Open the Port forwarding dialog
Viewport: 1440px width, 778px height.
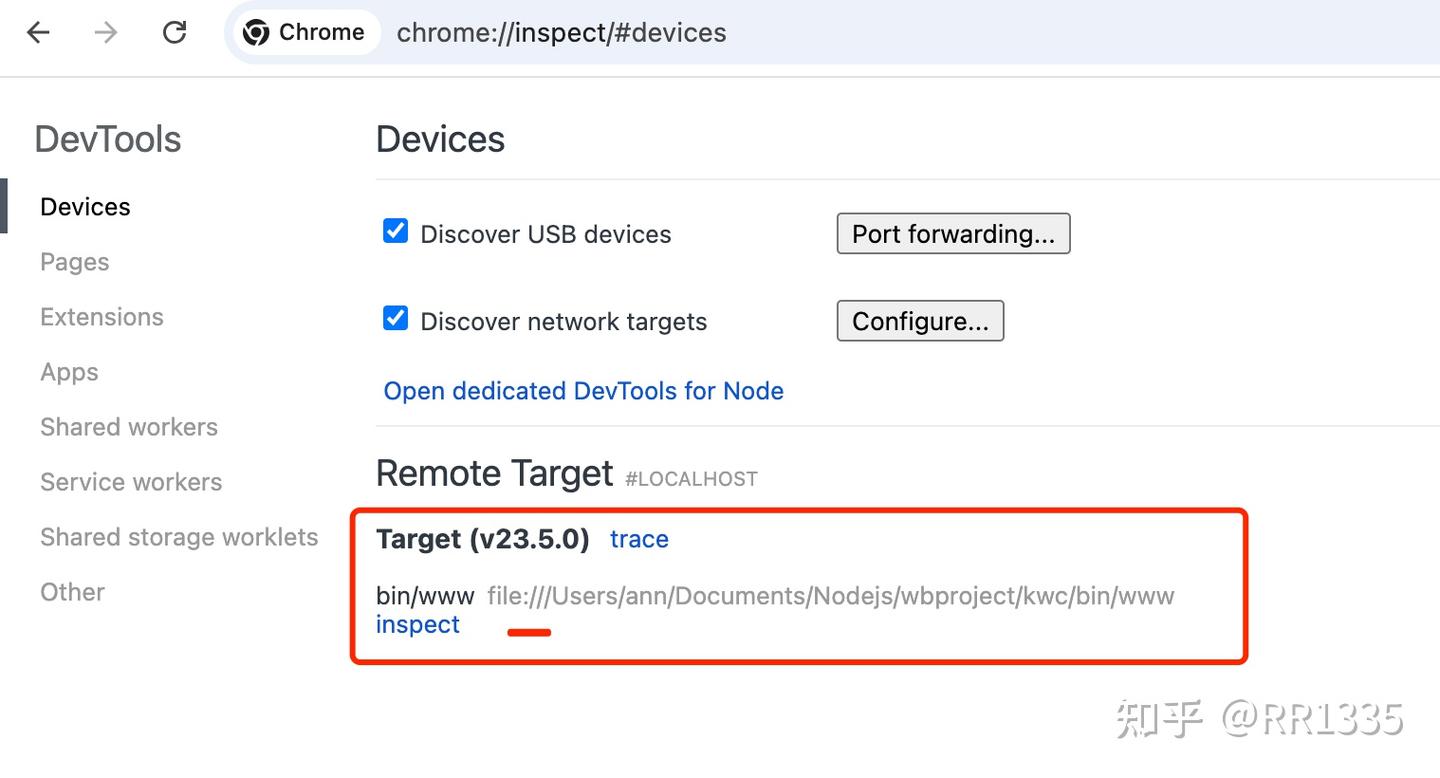952,233
